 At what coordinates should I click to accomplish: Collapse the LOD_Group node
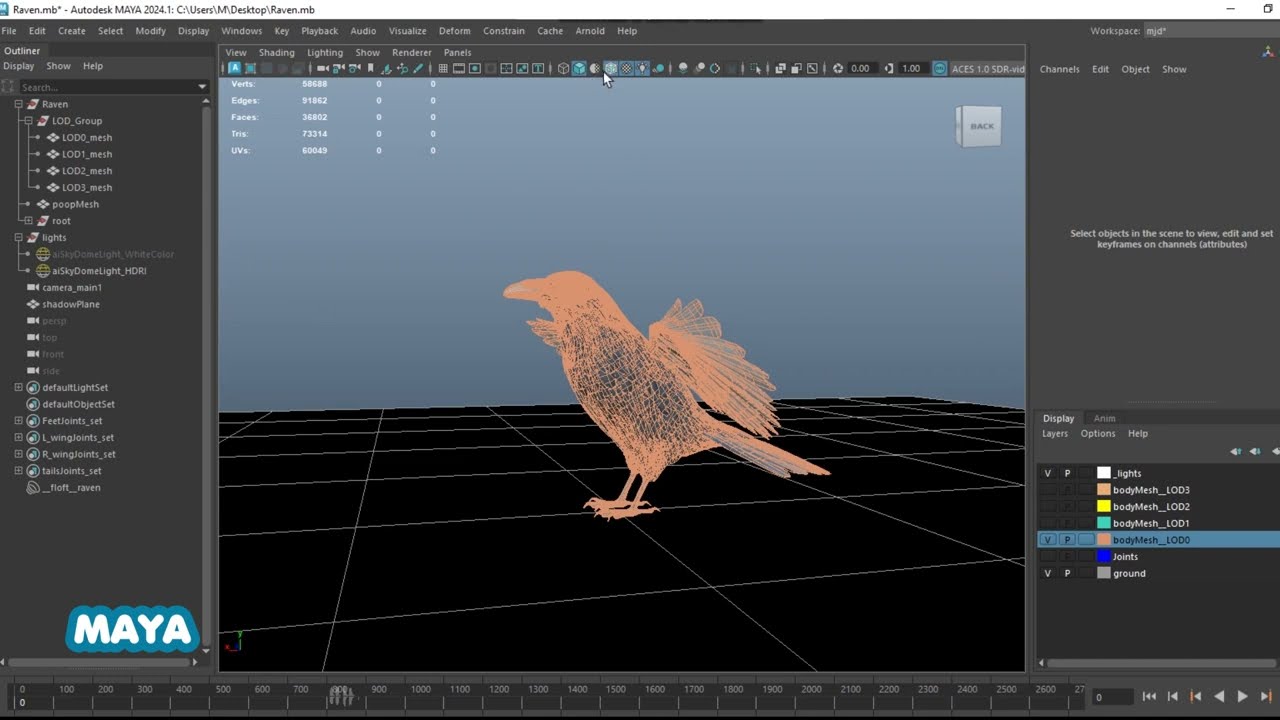[28, 121]
